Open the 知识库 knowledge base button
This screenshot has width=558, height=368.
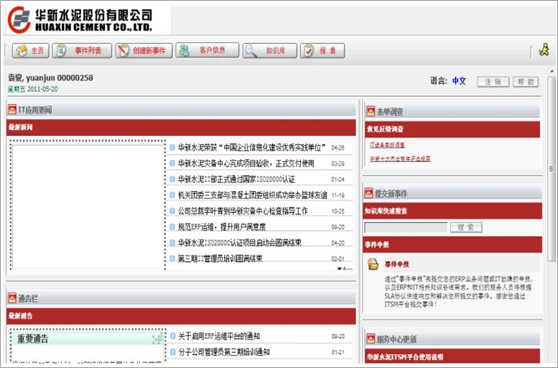[270, 51]
